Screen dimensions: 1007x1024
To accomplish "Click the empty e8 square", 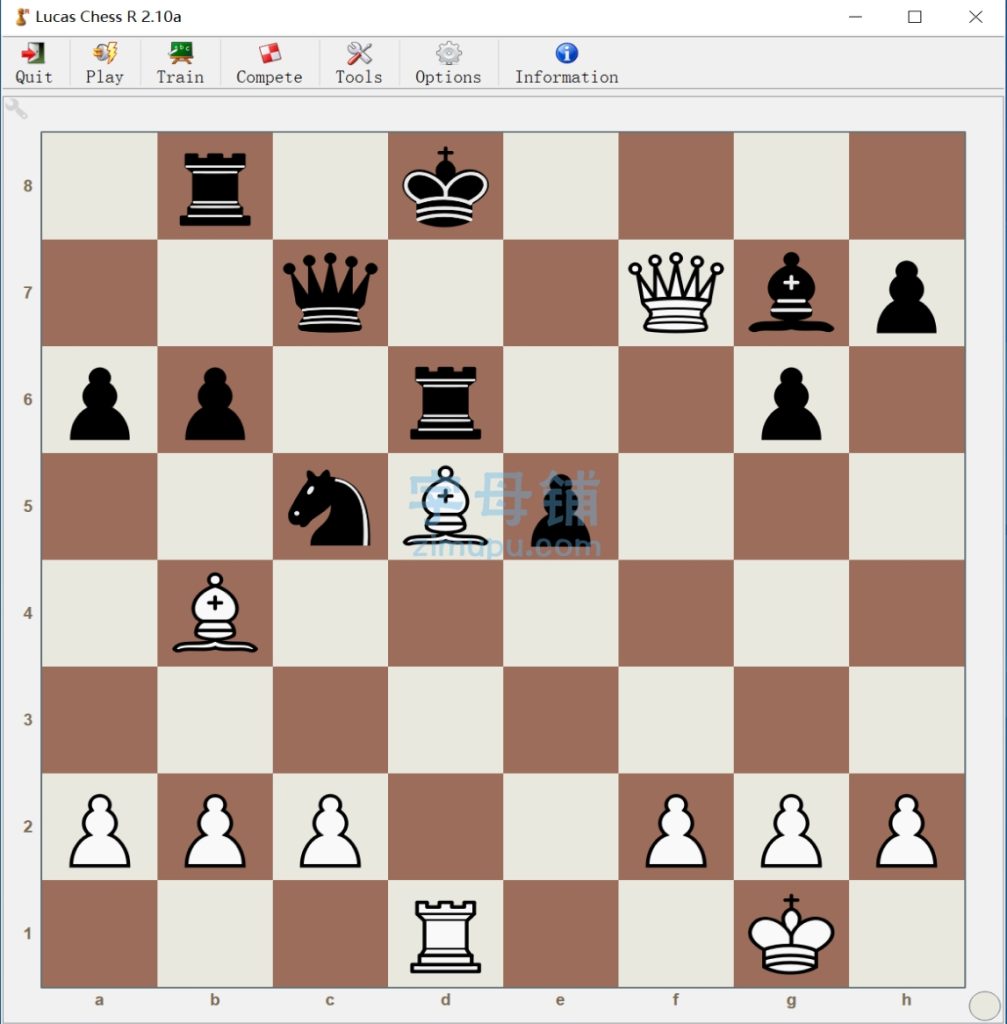I will point(561,186).
